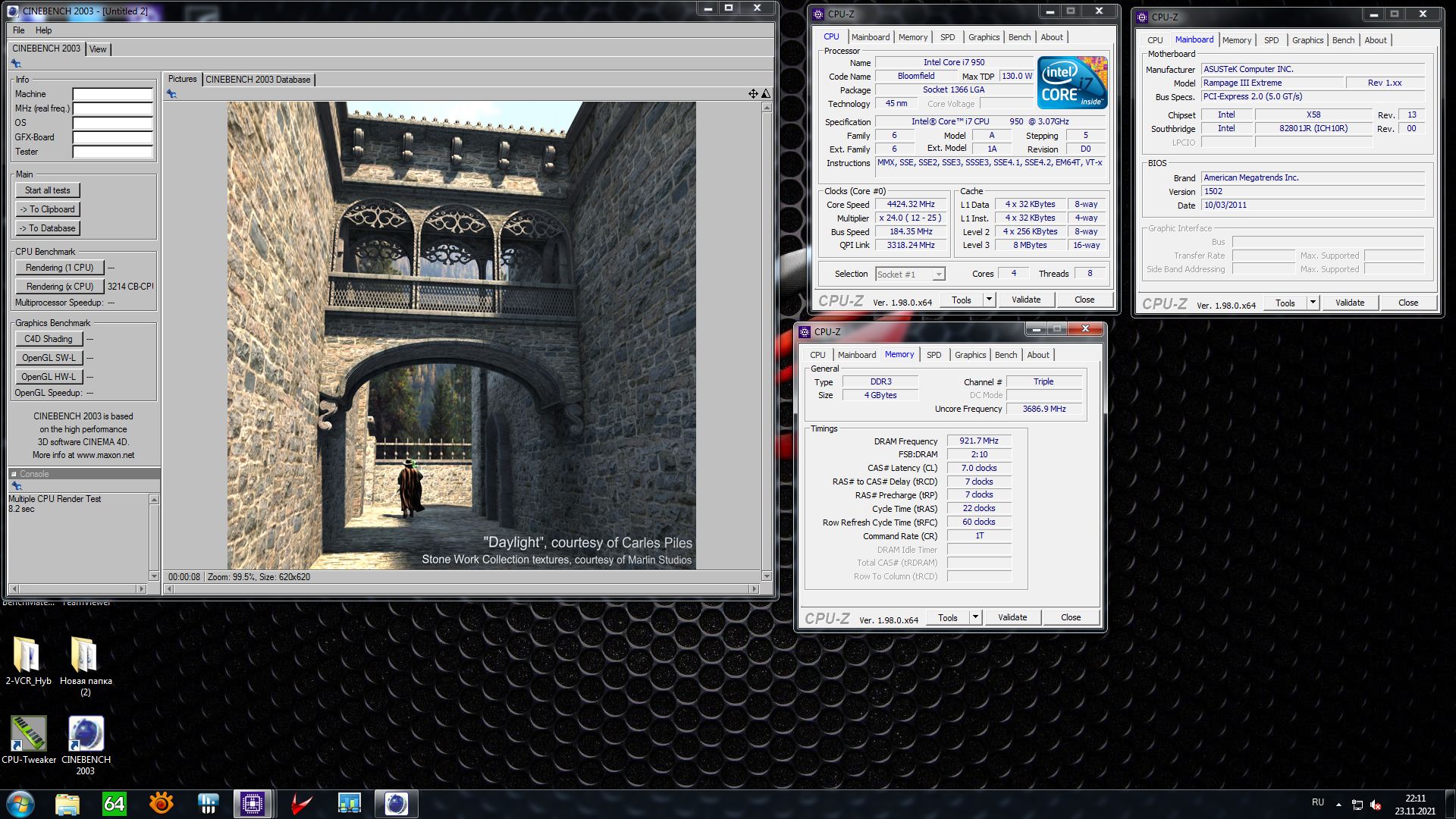Switch to the View tab in CINEBENCH
The image size is (1456, 819).
click(x=98, y=49)
